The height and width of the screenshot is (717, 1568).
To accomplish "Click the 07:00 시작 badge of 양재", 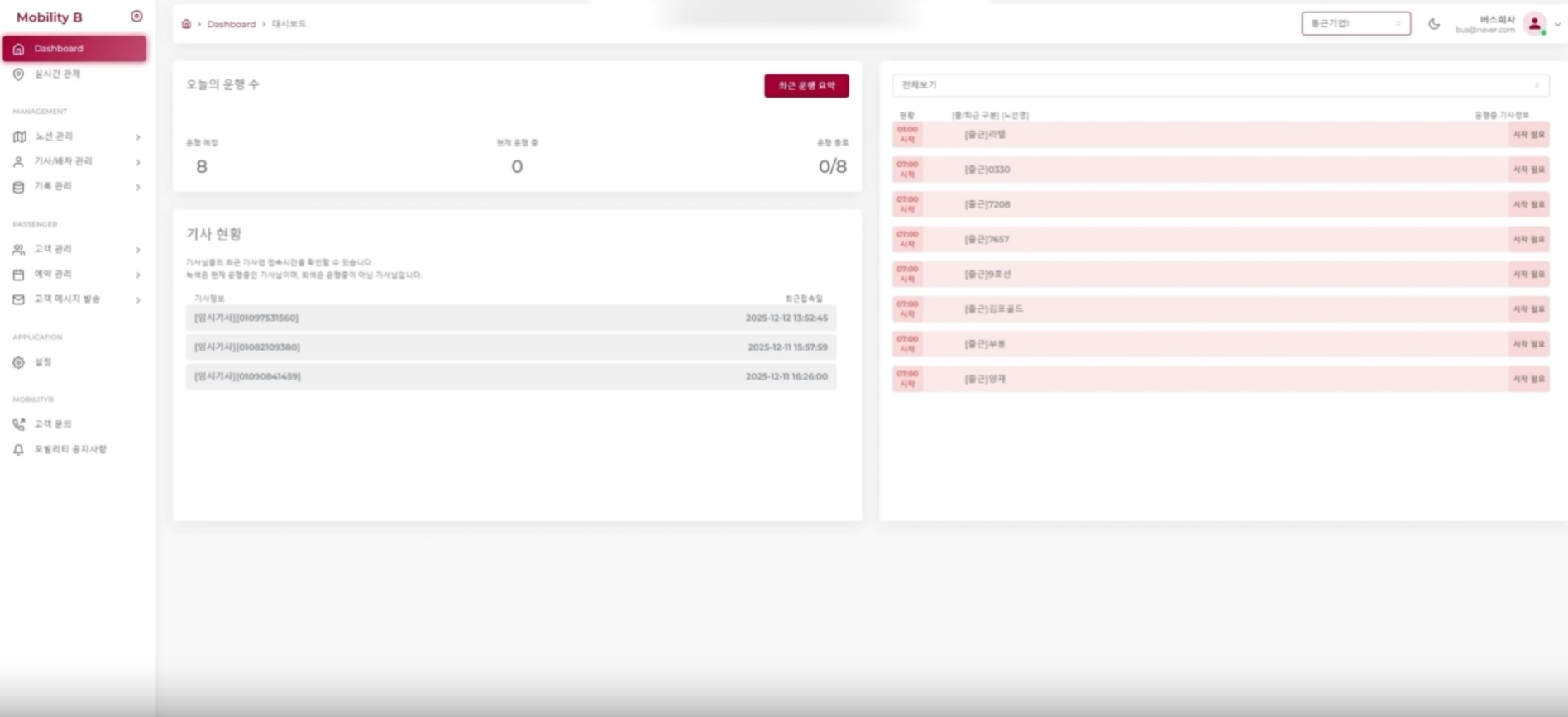I will pyautogui.click(x=907, y=380).
